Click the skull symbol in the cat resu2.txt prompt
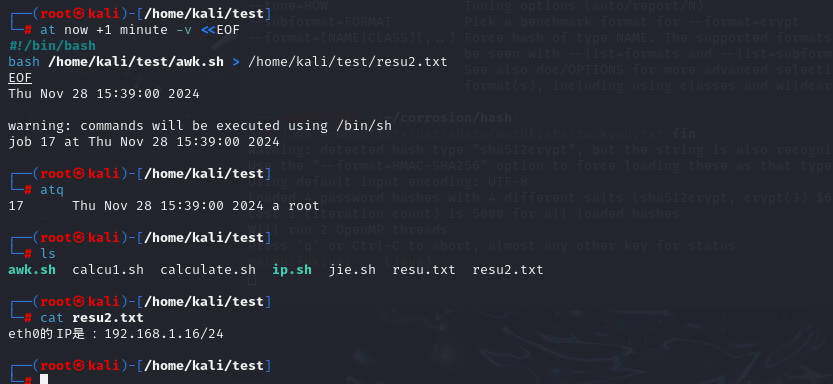This screenshot has width=833, height=384. [x=79, y=302]
